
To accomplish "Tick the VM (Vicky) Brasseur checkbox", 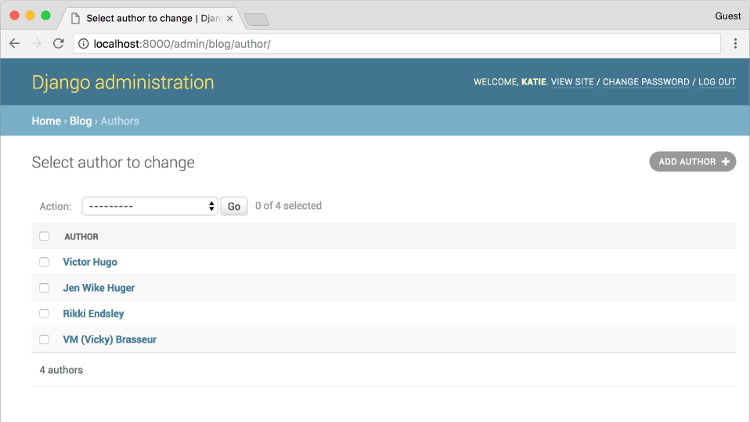I will click(x=44, y=340).
